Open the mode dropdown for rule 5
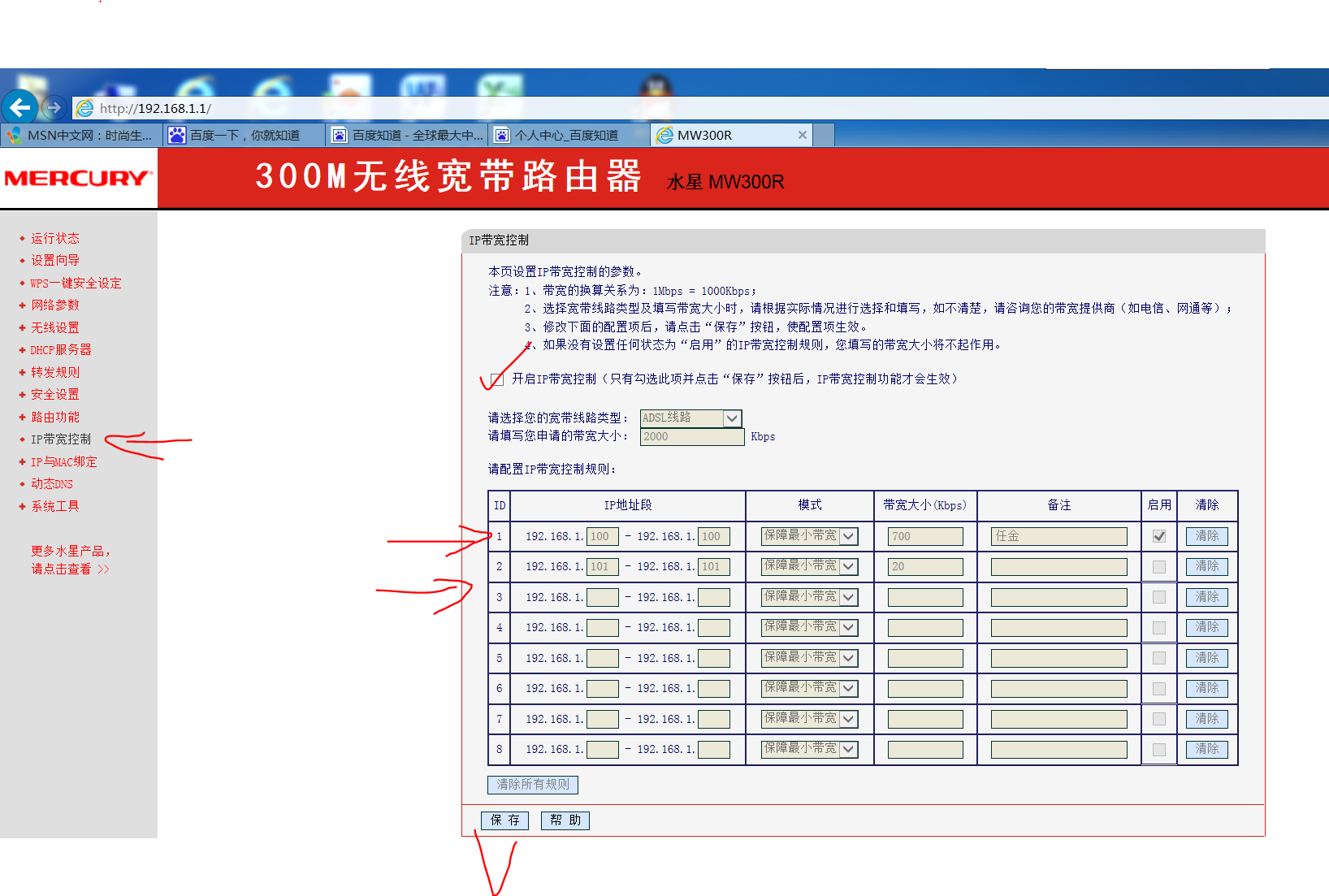 coord(809,657)
